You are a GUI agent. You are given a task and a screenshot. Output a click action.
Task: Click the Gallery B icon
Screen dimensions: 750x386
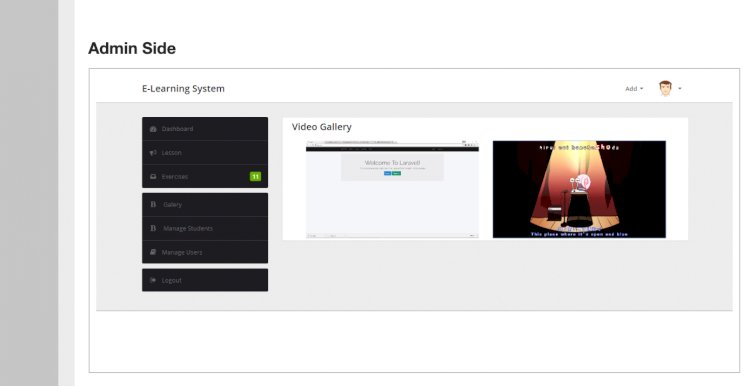tap(153, 204)
